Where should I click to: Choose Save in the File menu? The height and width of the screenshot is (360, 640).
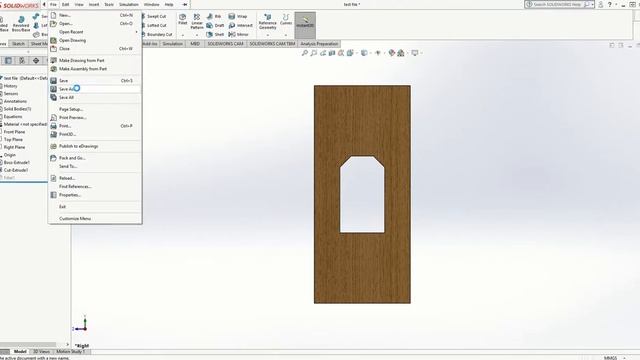pyautogui.click(x=95, y=81)
